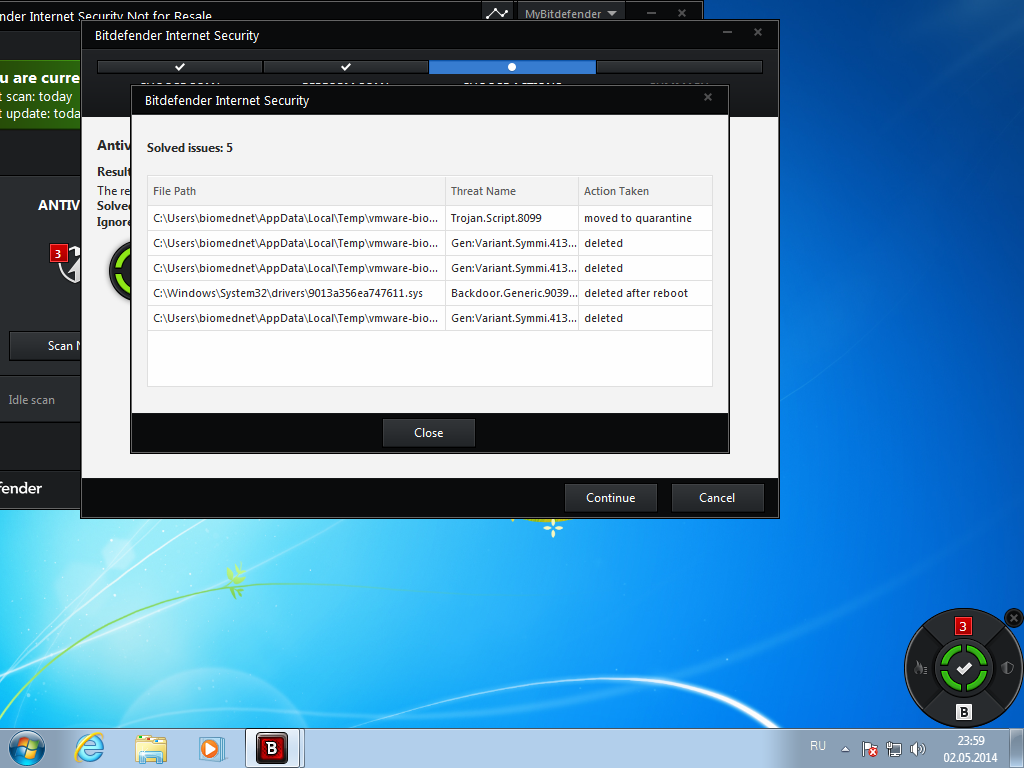Viewport: 1024px width, 768px height.
Task: Open Windows Explorer folder icon in the taskbar
Action: tap(151, 748)
